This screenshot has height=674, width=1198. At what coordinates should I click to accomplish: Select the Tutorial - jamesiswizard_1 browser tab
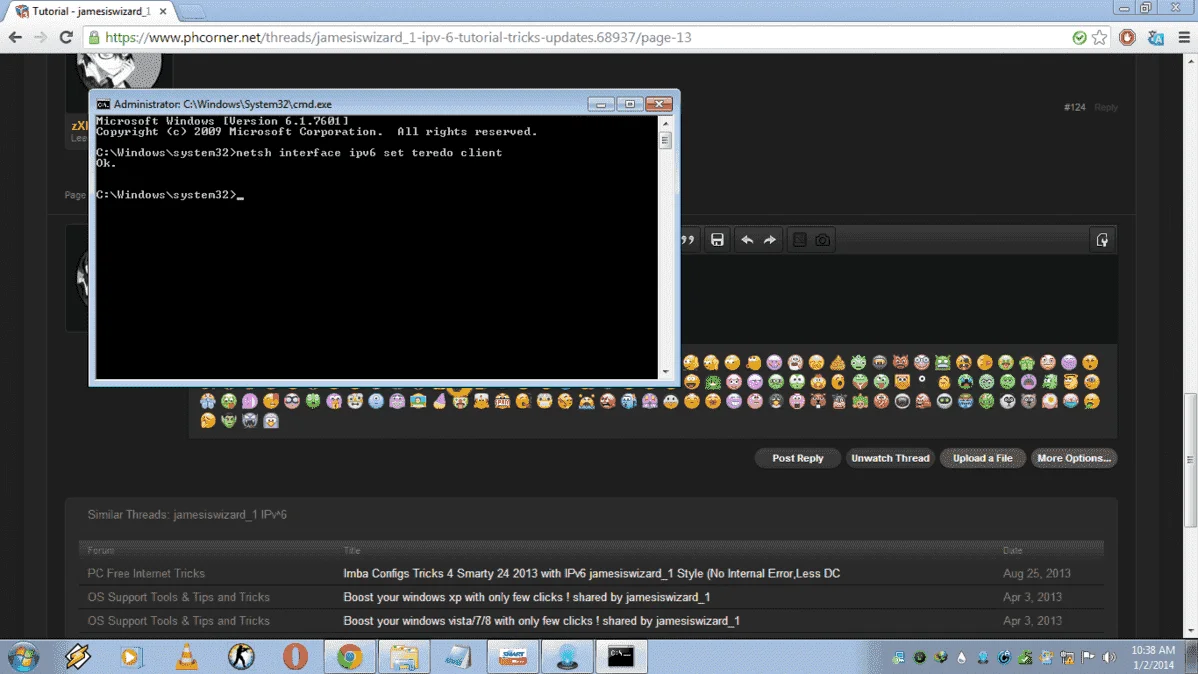pos(90,11)
